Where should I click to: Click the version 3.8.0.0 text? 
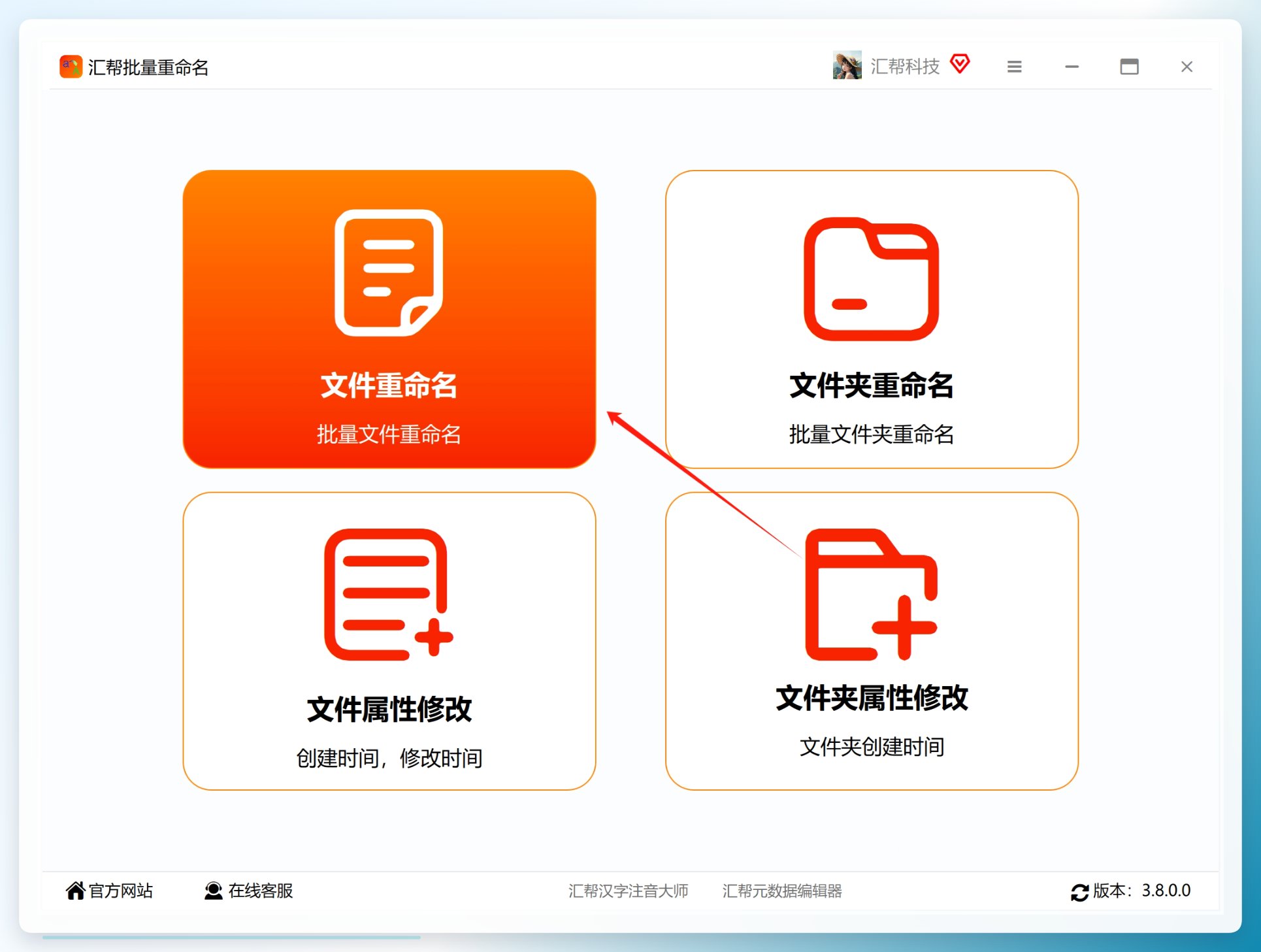(1166, 891)
